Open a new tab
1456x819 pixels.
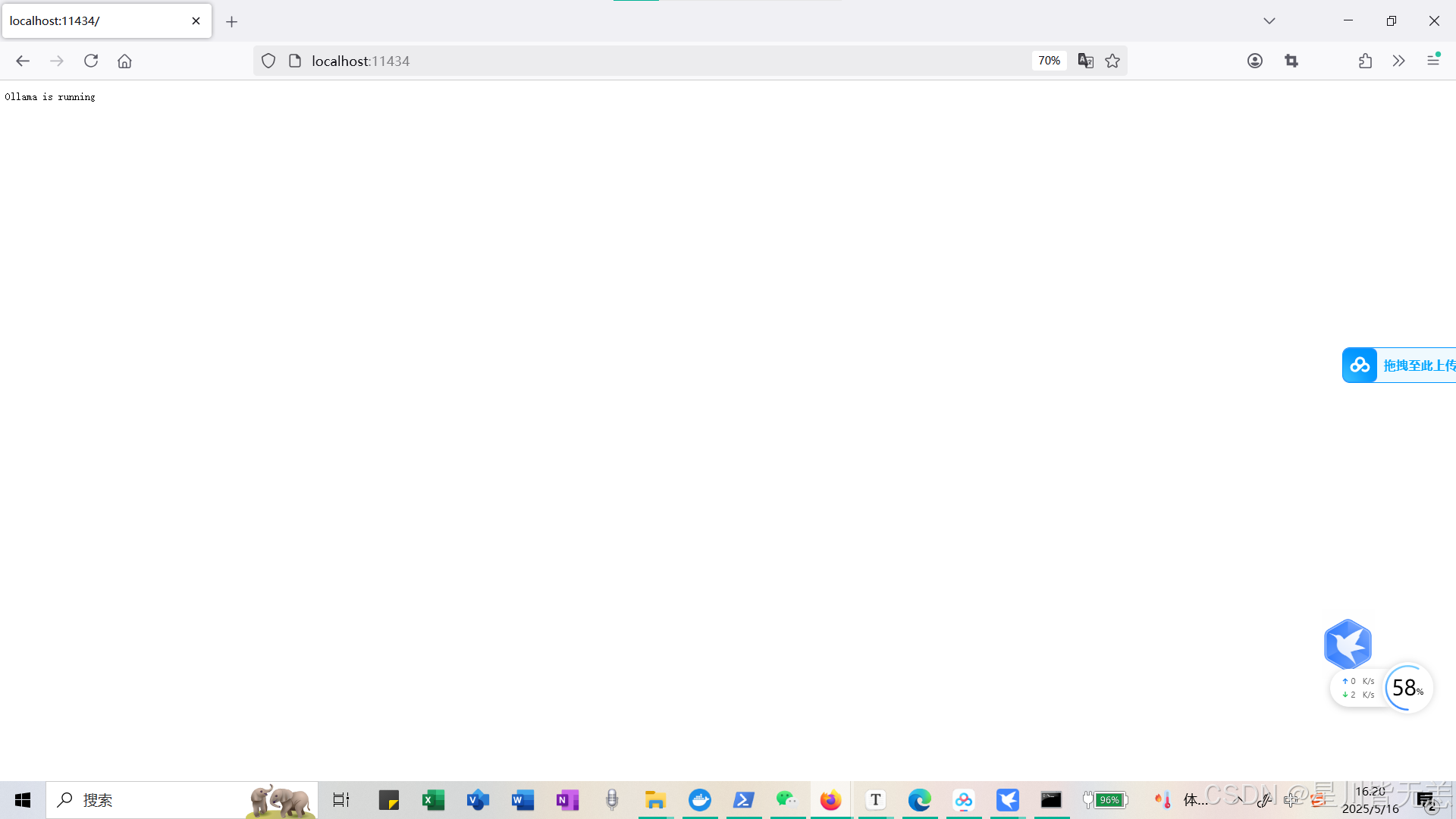point(231,21)
